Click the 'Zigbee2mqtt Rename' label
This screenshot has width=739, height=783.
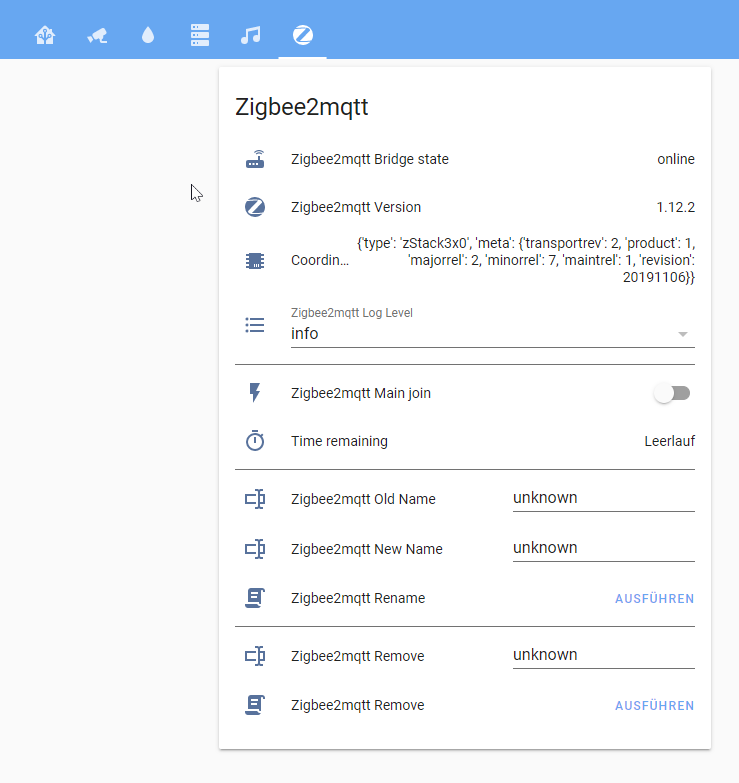pos(358,598)
